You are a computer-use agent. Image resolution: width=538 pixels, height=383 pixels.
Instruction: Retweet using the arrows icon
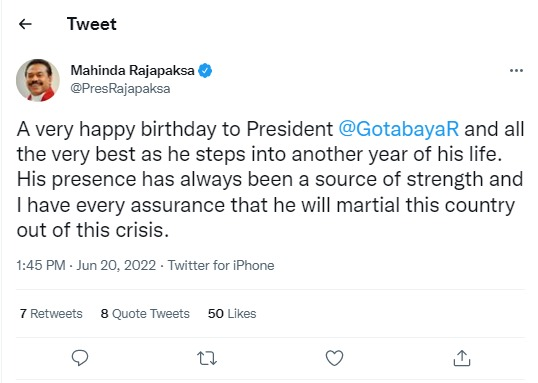click(207, 358)
